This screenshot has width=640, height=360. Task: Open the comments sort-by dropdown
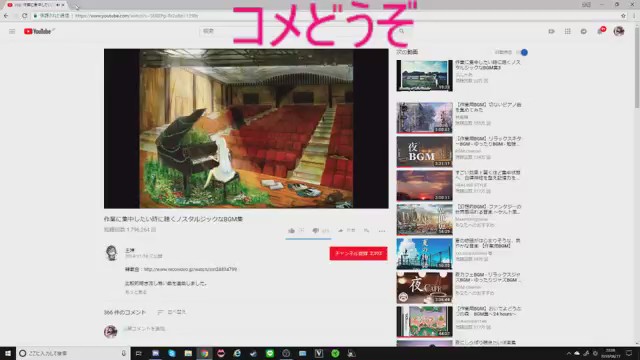[x=171, y=312]
